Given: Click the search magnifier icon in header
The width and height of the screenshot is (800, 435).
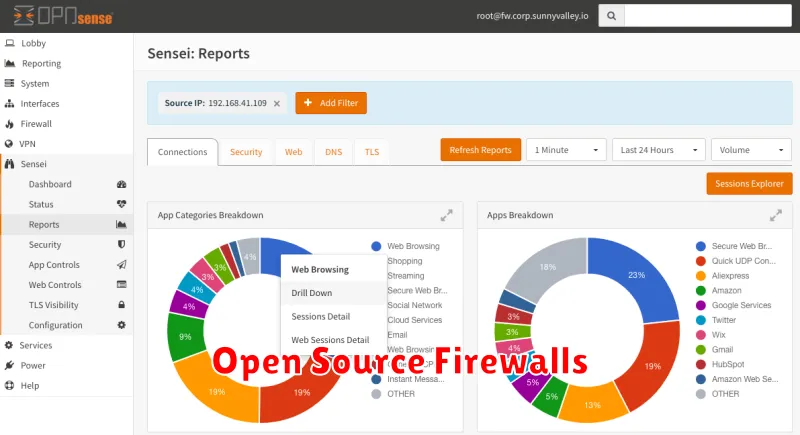Looking at the screenshot, I should (x=611, y=16).
